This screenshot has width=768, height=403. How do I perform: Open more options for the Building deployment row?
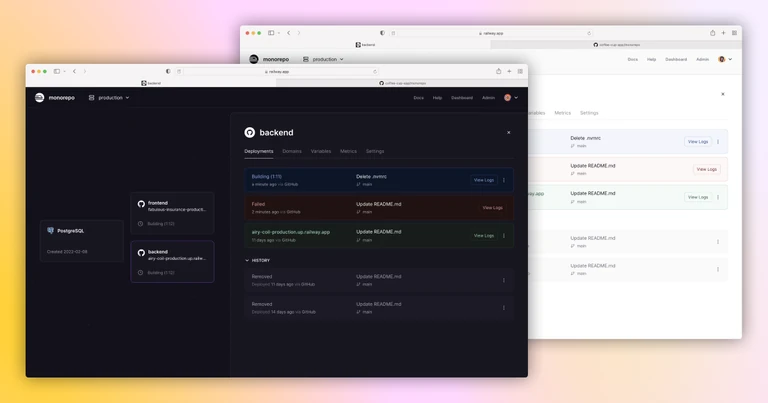pos(504,180)
